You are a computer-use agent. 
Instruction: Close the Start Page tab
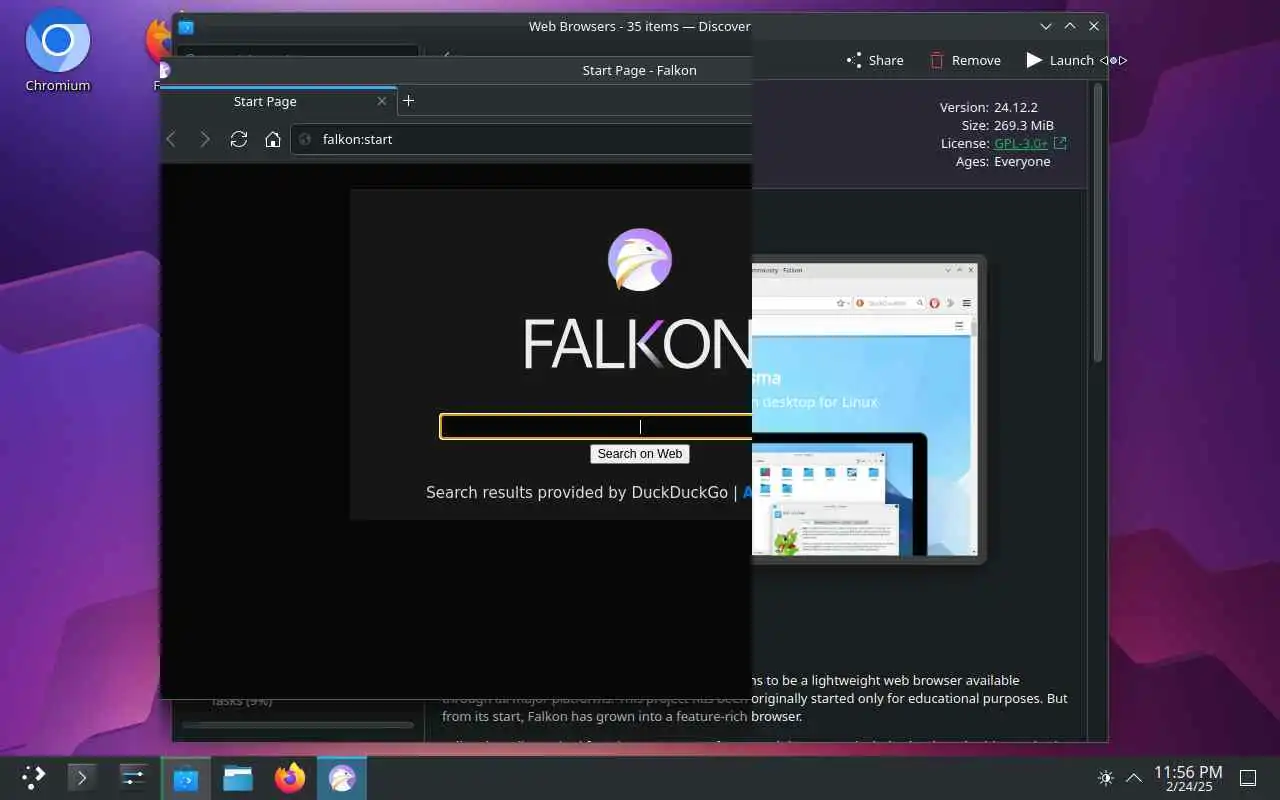(382, 101)
